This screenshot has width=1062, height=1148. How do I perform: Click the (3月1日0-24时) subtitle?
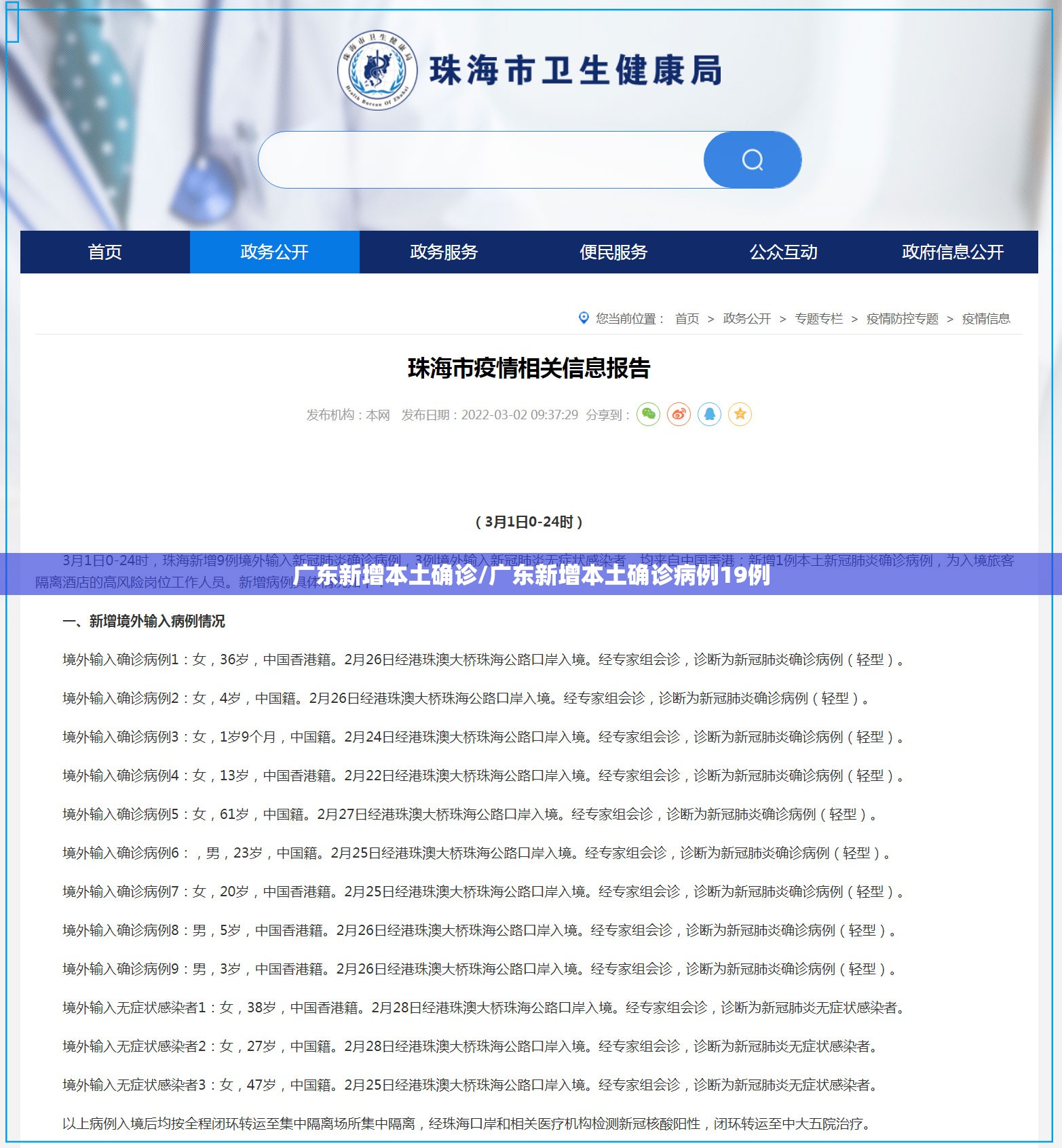(529, 522)
